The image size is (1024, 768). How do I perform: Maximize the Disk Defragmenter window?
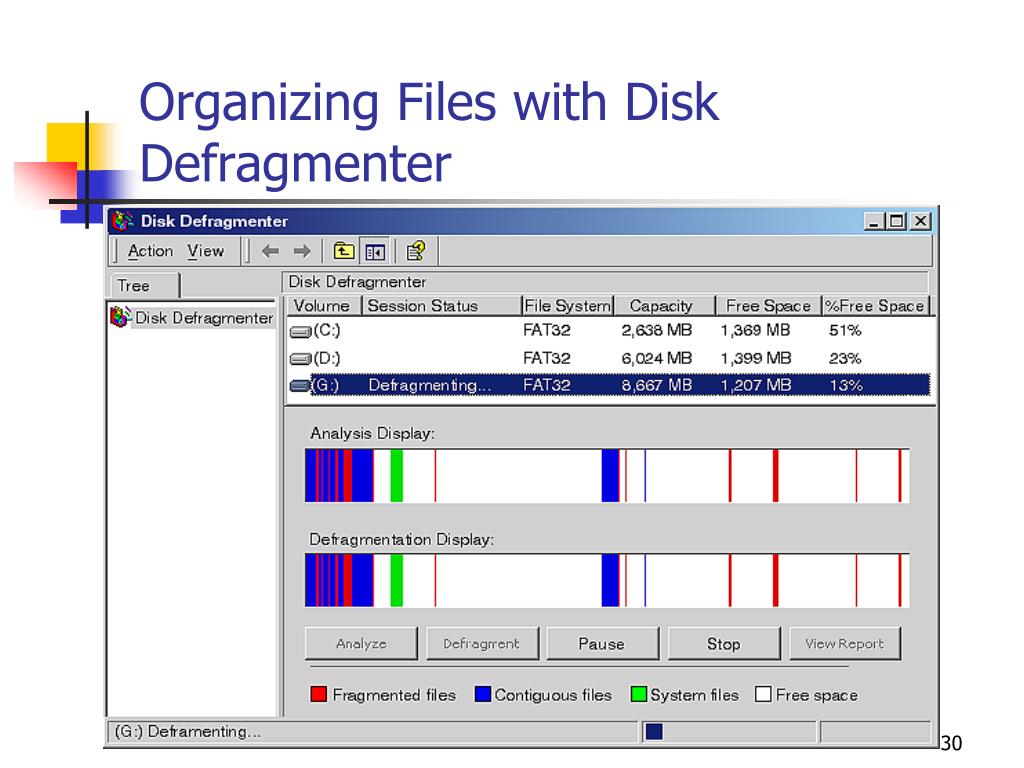click(x=897, y=221)
